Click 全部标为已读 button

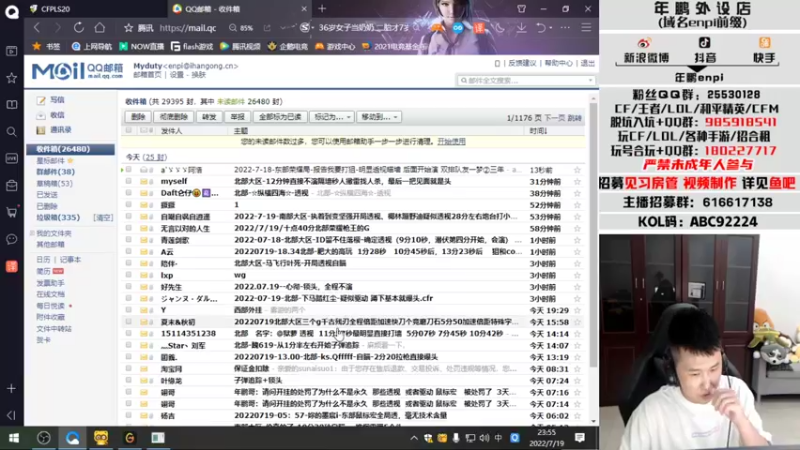[x=280, y=117]
